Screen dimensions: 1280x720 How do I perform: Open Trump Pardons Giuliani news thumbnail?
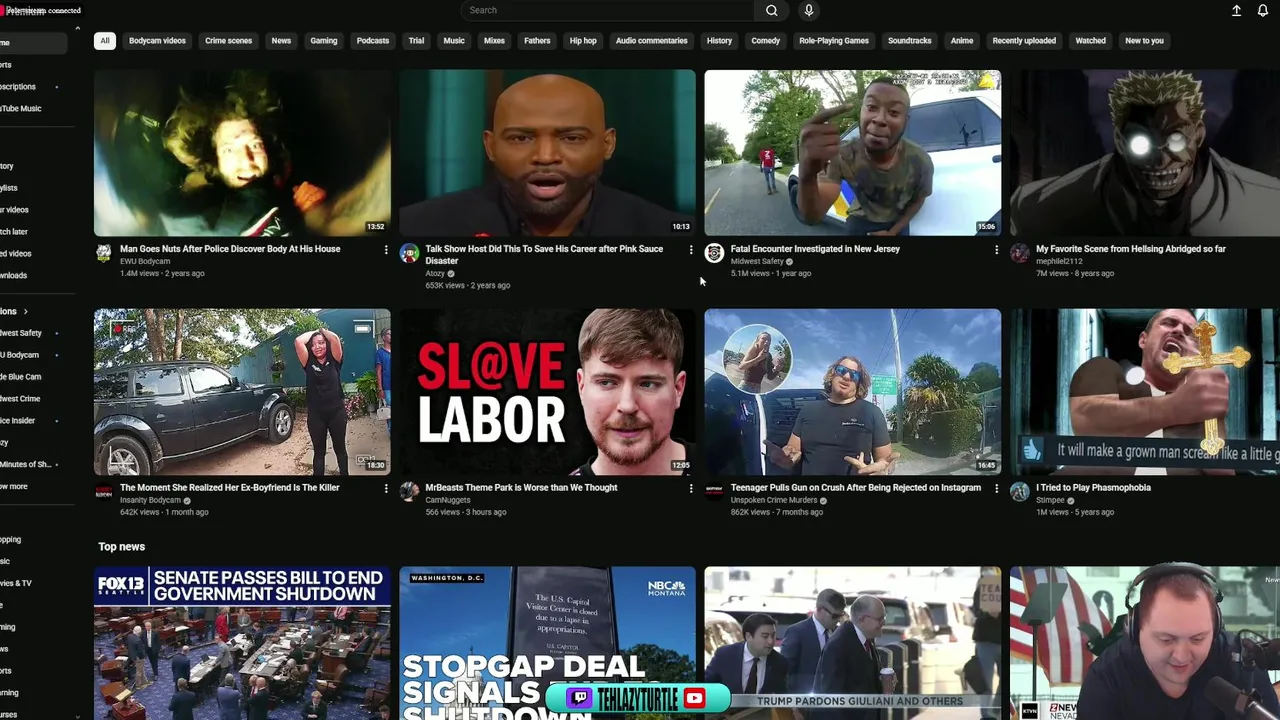point(852,643)
